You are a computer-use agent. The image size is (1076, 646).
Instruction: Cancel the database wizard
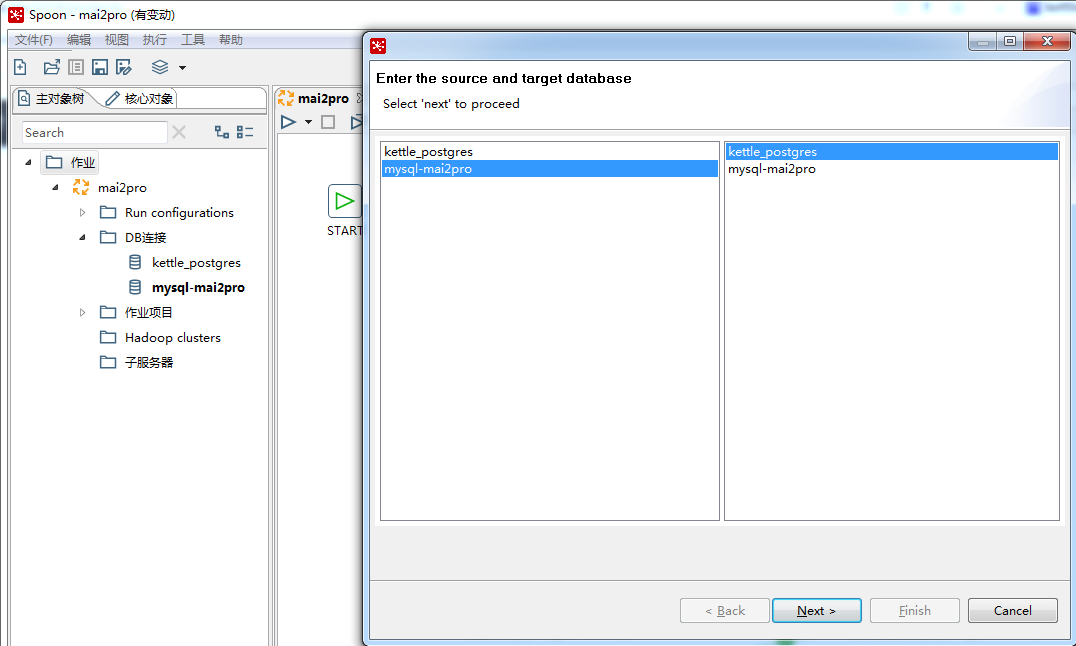1012,610
